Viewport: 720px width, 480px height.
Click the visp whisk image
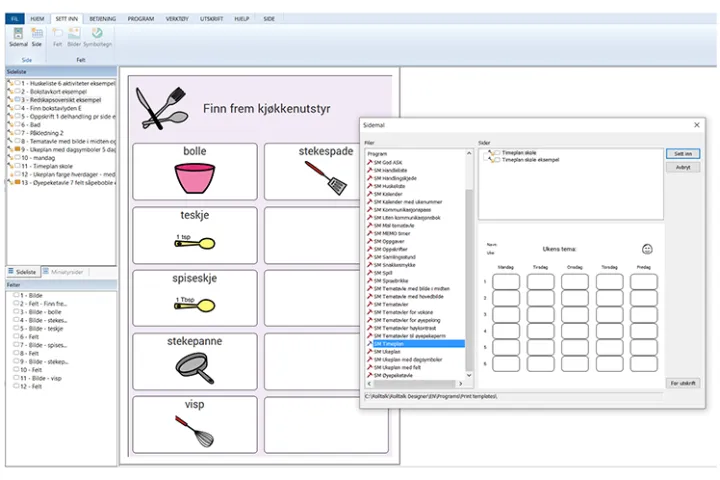click(x=194, y=431)
